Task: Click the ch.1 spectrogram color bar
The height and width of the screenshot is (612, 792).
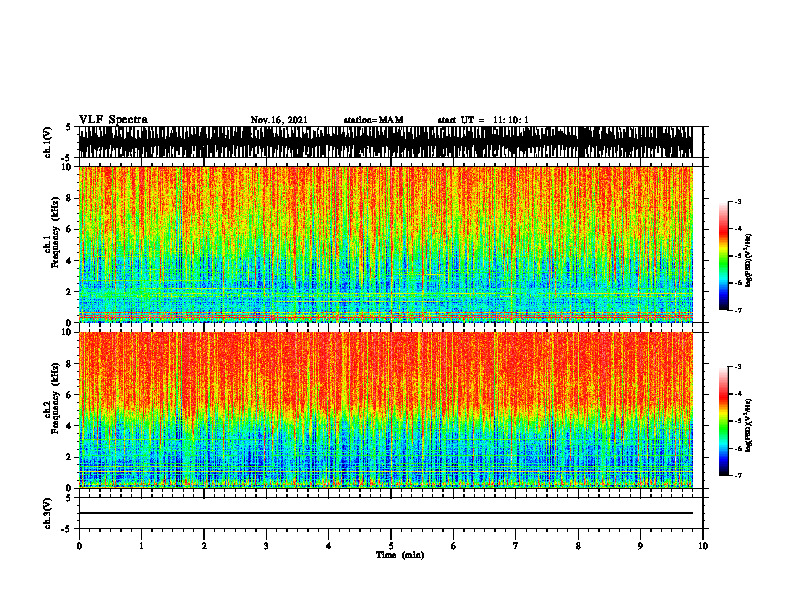Action: [723, 256]
